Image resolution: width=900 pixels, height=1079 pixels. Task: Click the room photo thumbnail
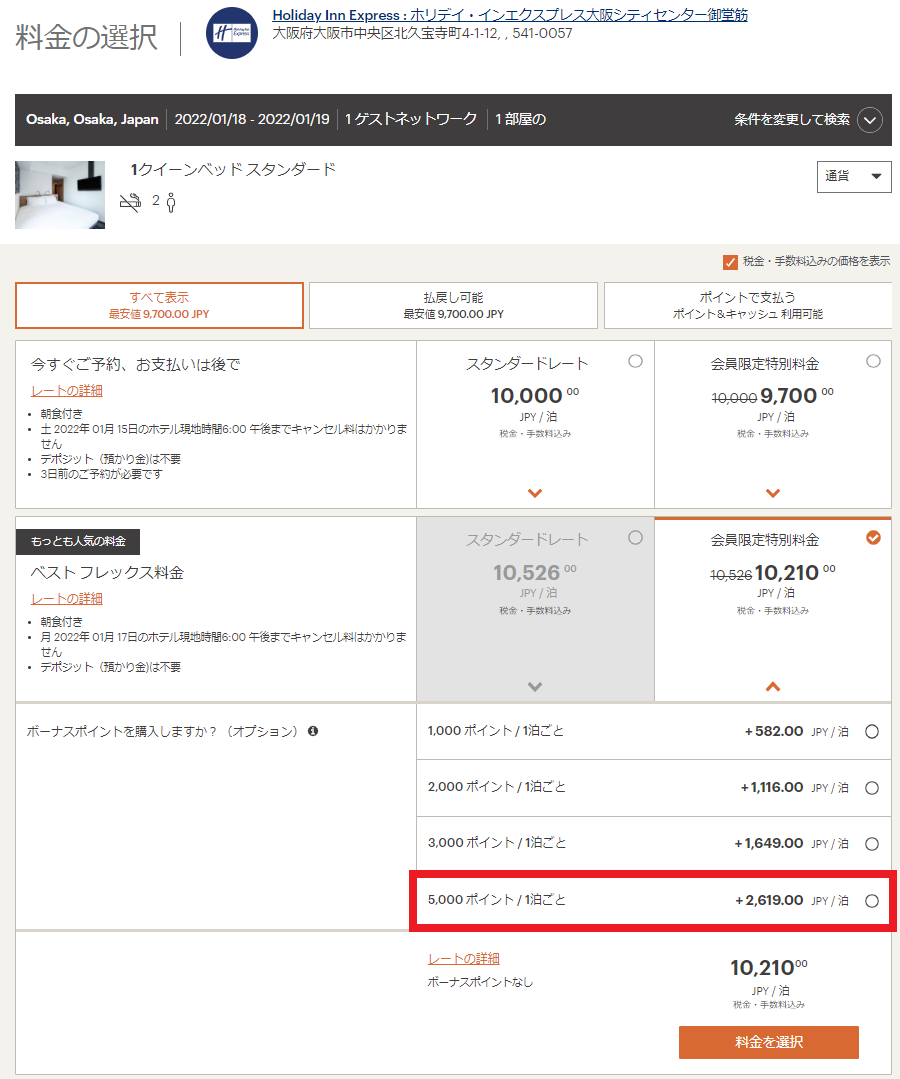click(60, 195)
